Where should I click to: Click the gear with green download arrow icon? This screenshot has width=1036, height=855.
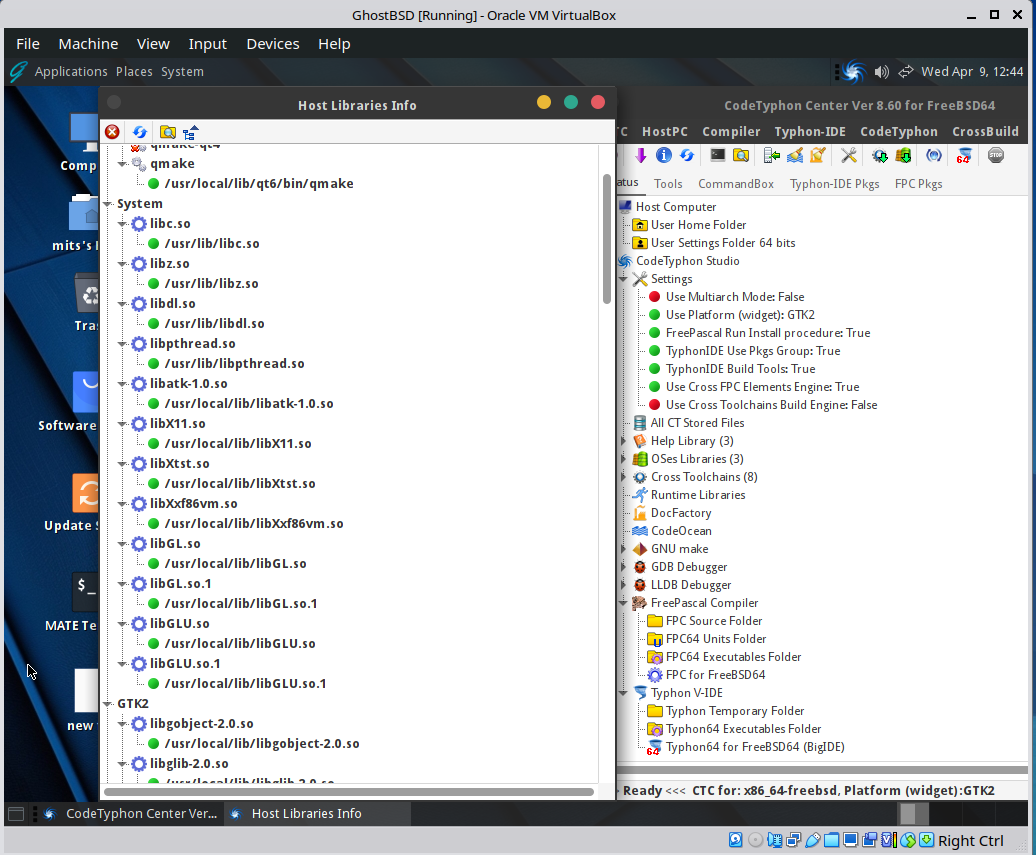coord(879,155)
